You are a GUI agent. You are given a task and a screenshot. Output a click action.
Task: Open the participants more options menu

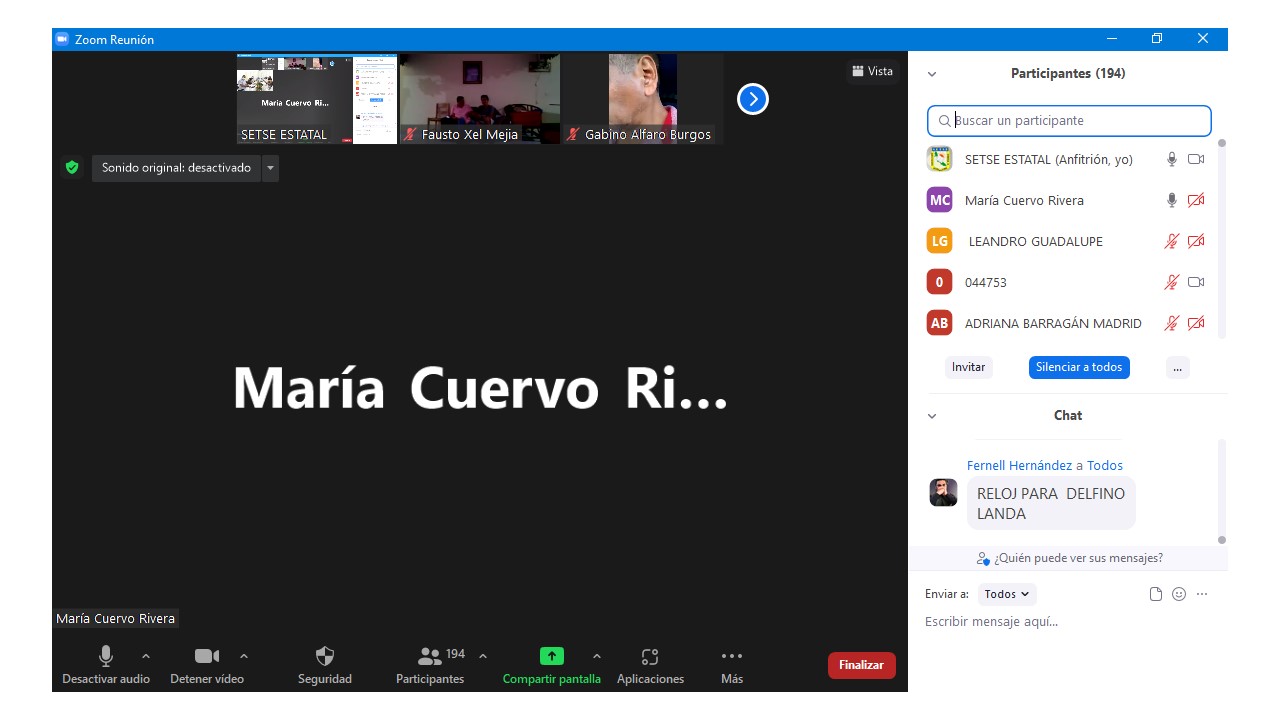click(1177, 367)
